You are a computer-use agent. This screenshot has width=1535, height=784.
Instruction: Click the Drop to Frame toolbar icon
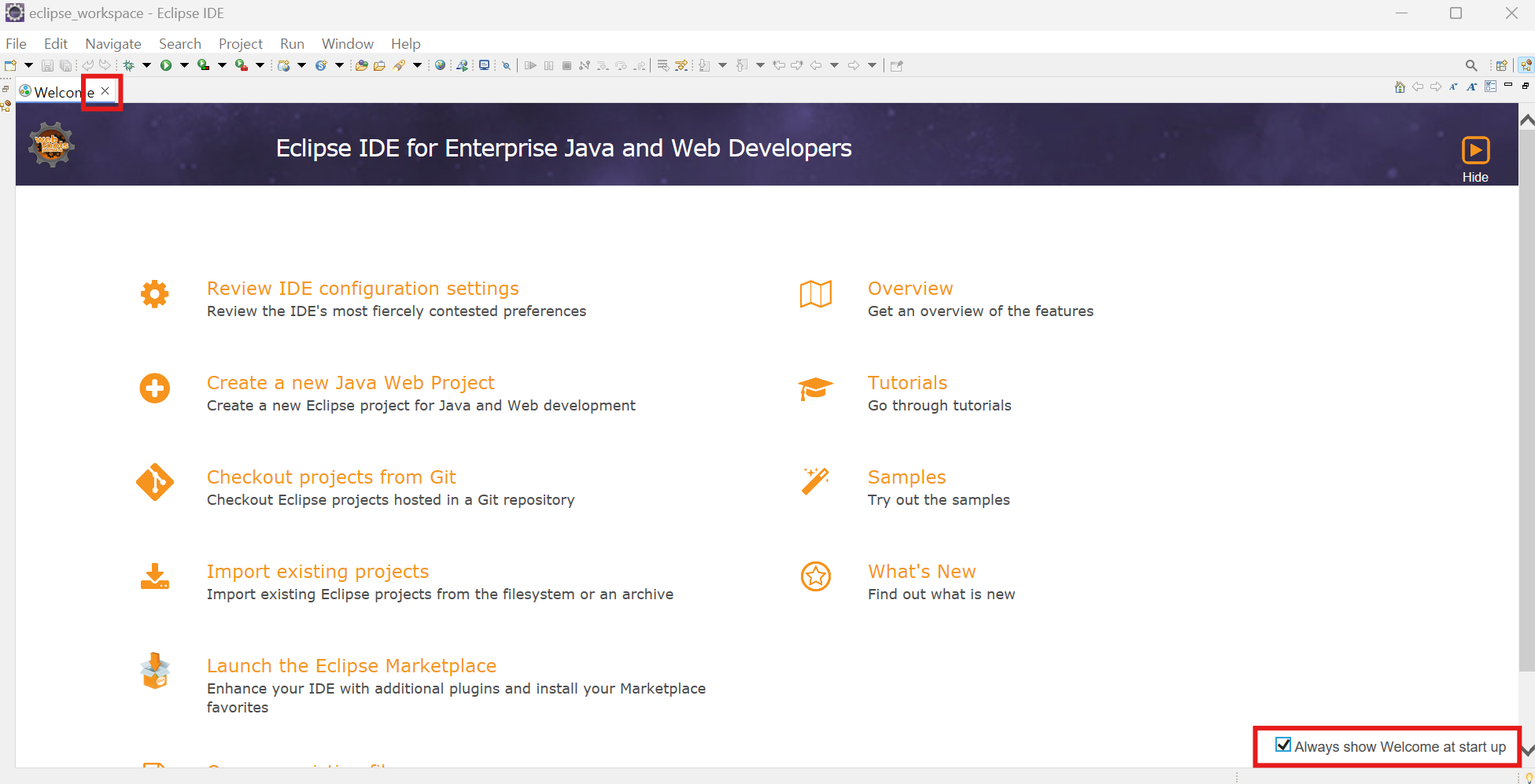point(663,65)
